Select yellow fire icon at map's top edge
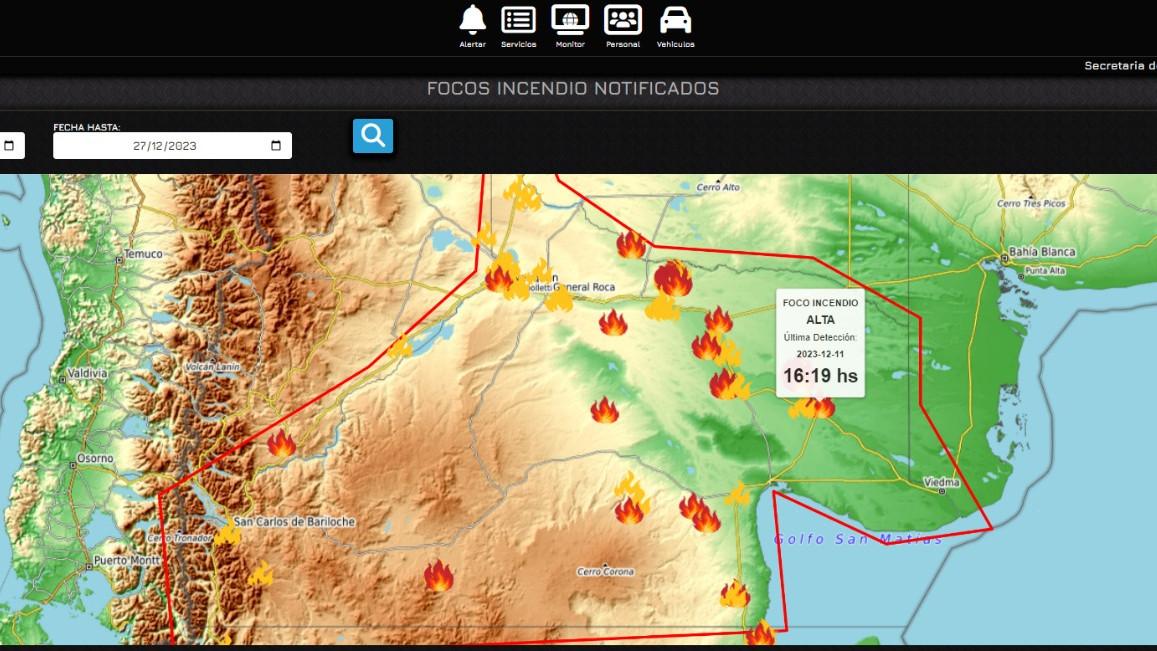1157x651 pixels. pyautogui.click(x=522, y=194)
